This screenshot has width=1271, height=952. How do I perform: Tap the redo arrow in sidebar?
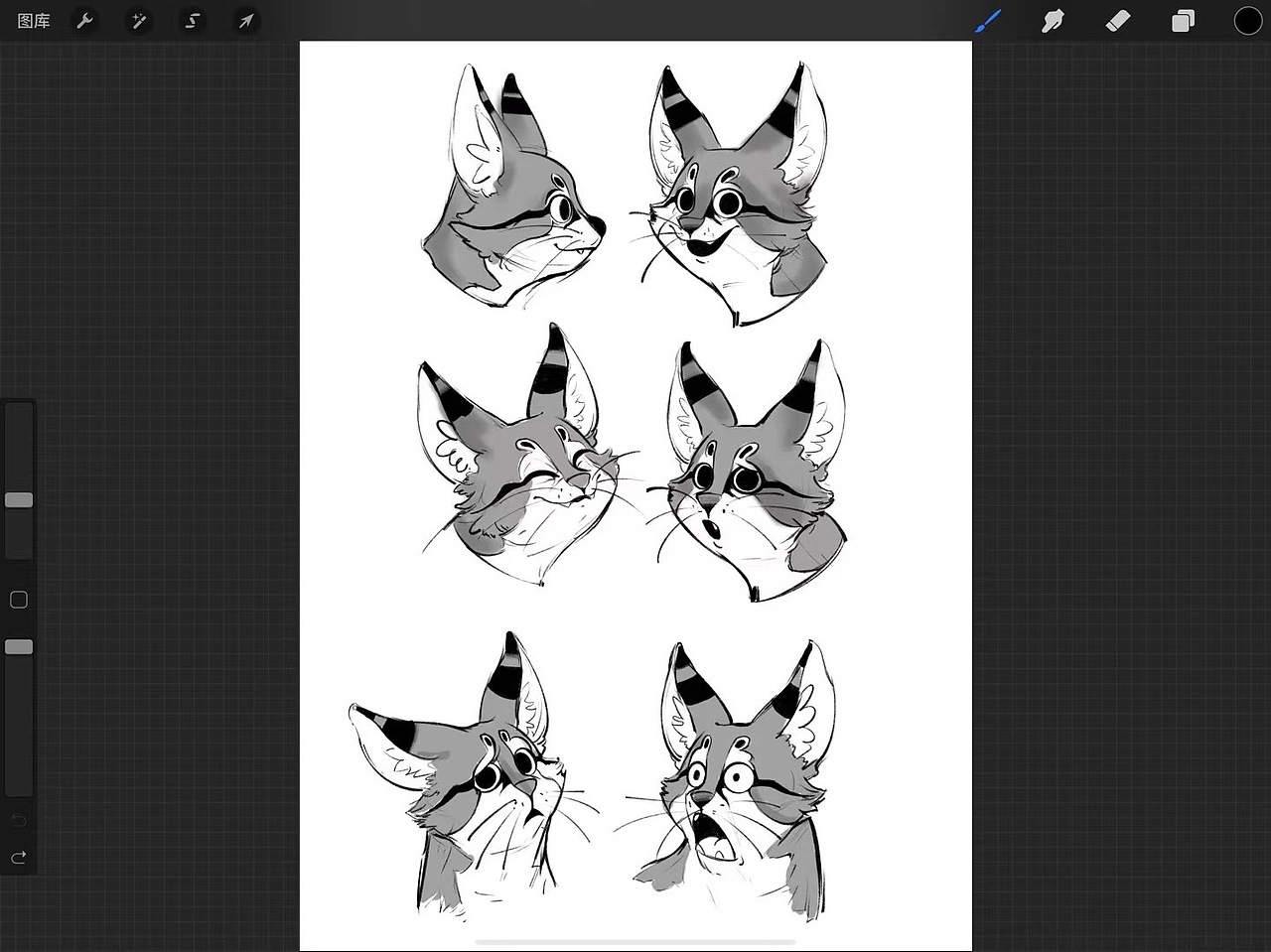19,857
